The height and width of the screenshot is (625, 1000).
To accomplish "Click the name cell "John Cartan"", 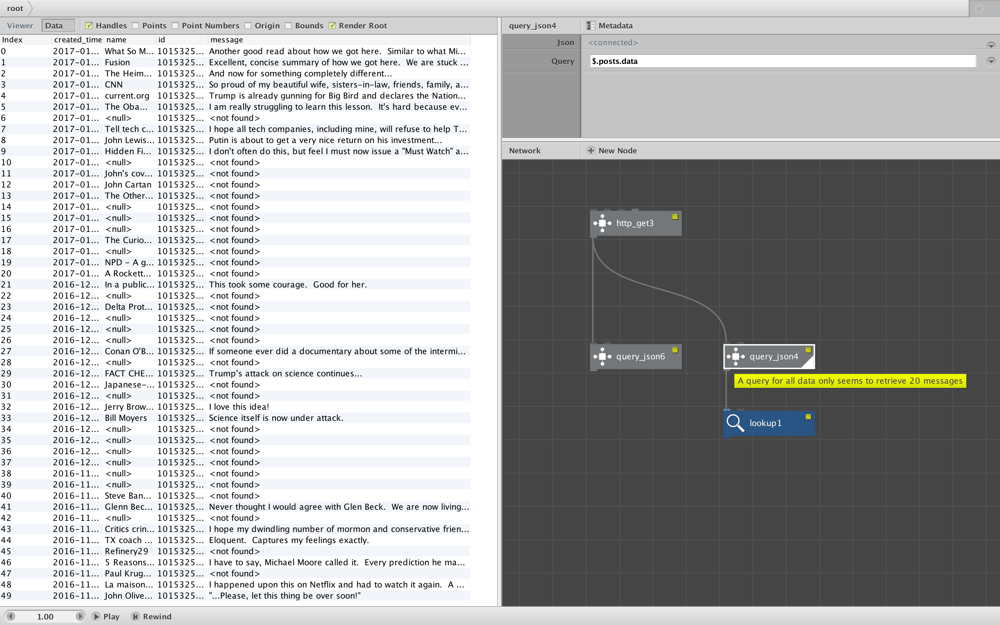I will point(128,185).
